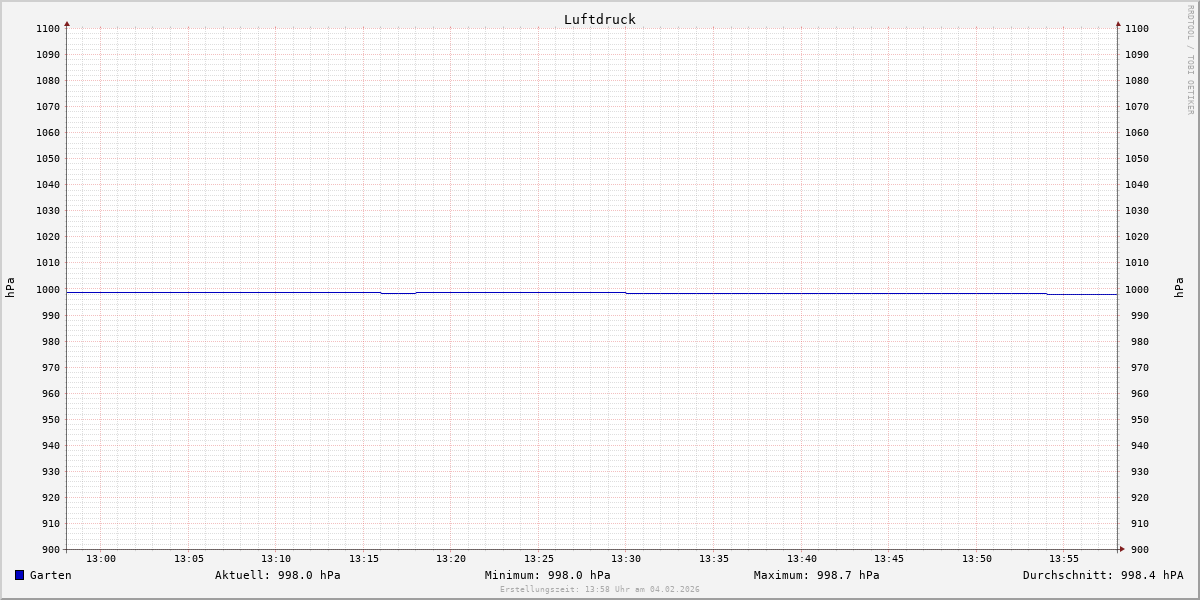Click the Durchschnitt 998.4 hPA value
Screen dimensions: 1200x600
pyautogui.click(x=1102, y=575)
